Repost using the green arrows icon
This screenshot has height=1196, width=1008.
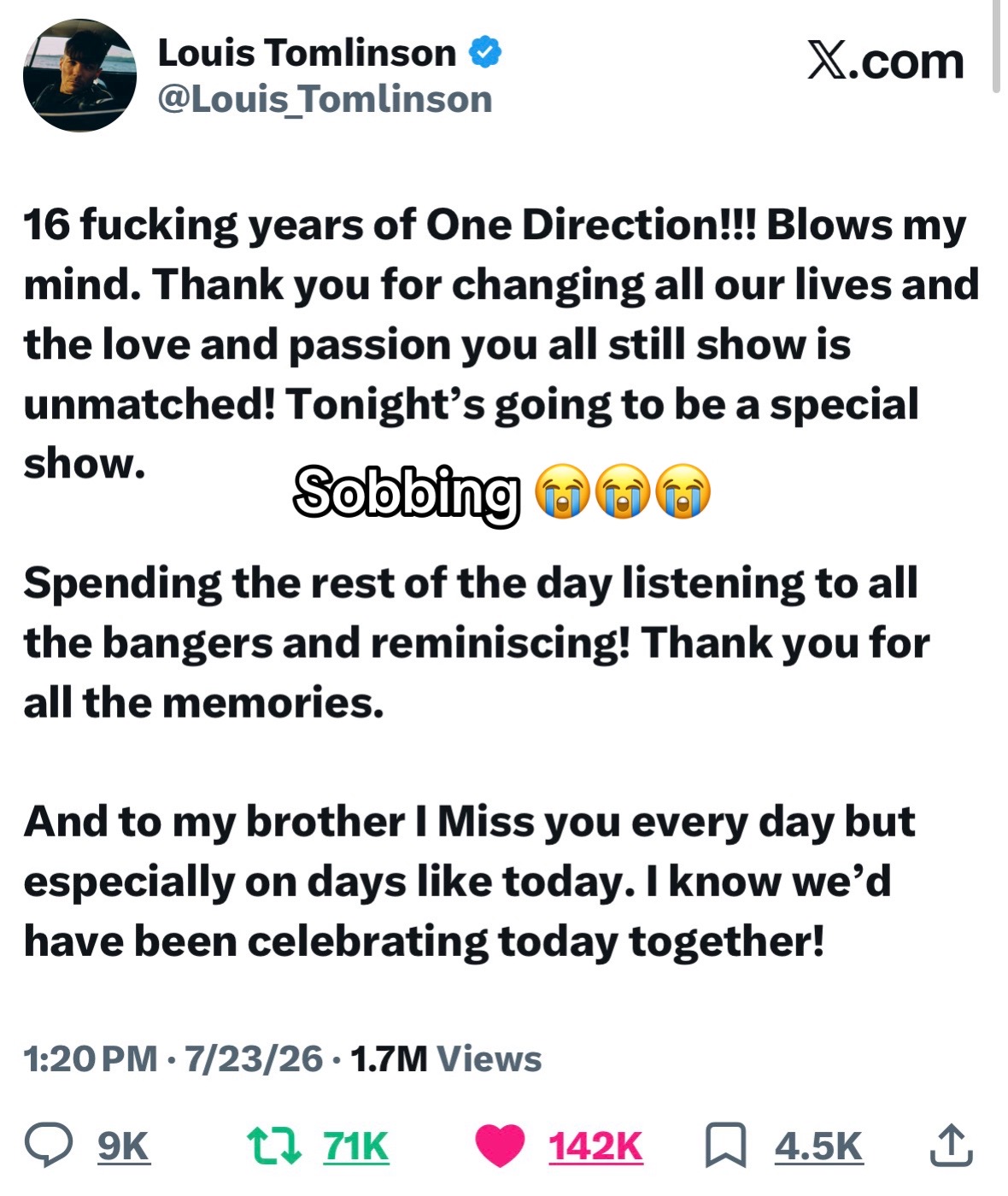(x=274, y=1146)
